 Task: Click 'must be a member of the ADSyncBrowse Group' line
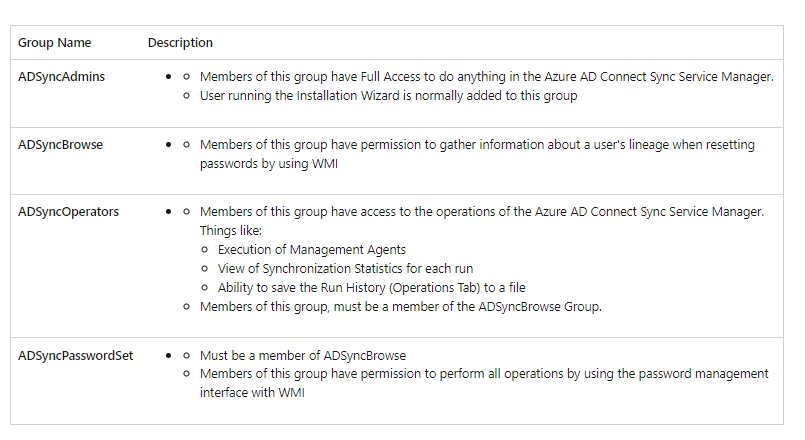(x=400, y=307)
